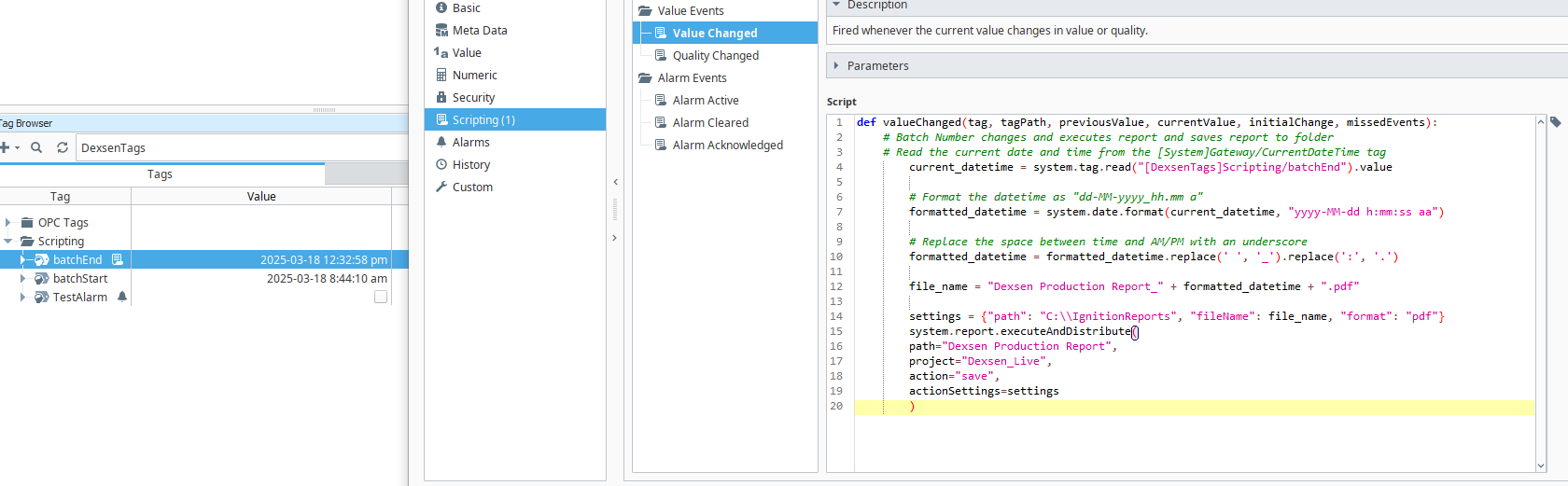1568x486 pixels.
Task: Click the Custom wrench icon
Action: coord(441,187)
